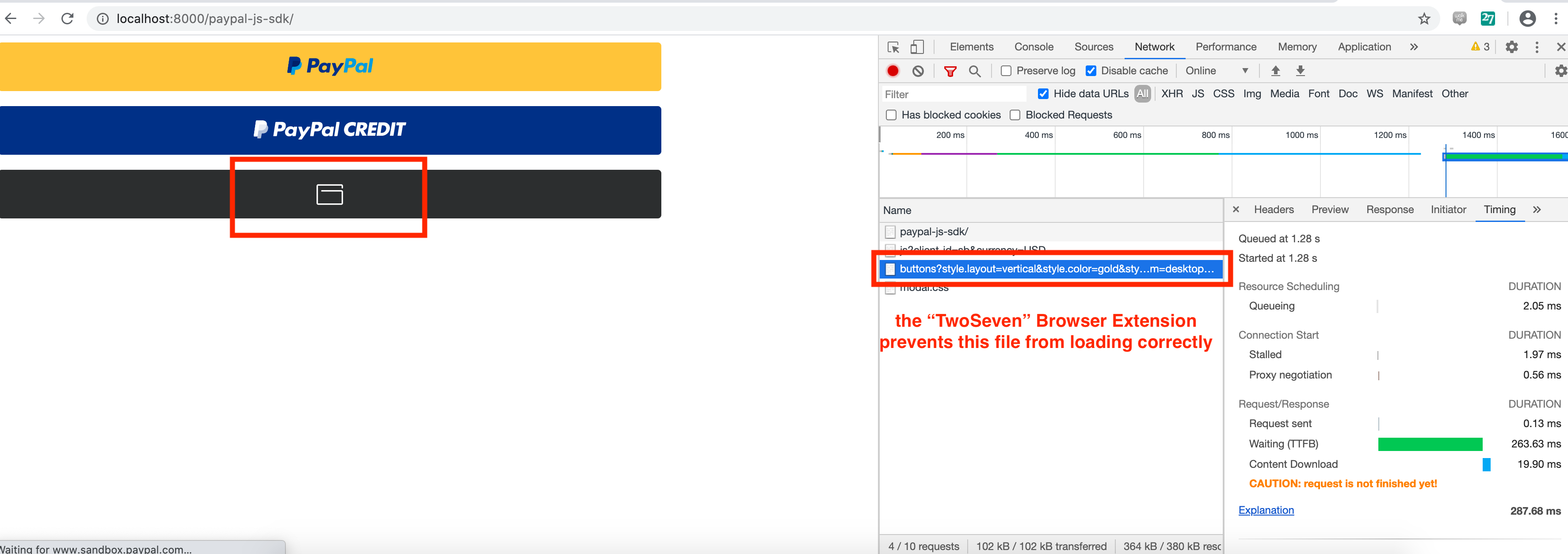
Task: Open the Online throttling dropdown
Action: point(1216,71)
